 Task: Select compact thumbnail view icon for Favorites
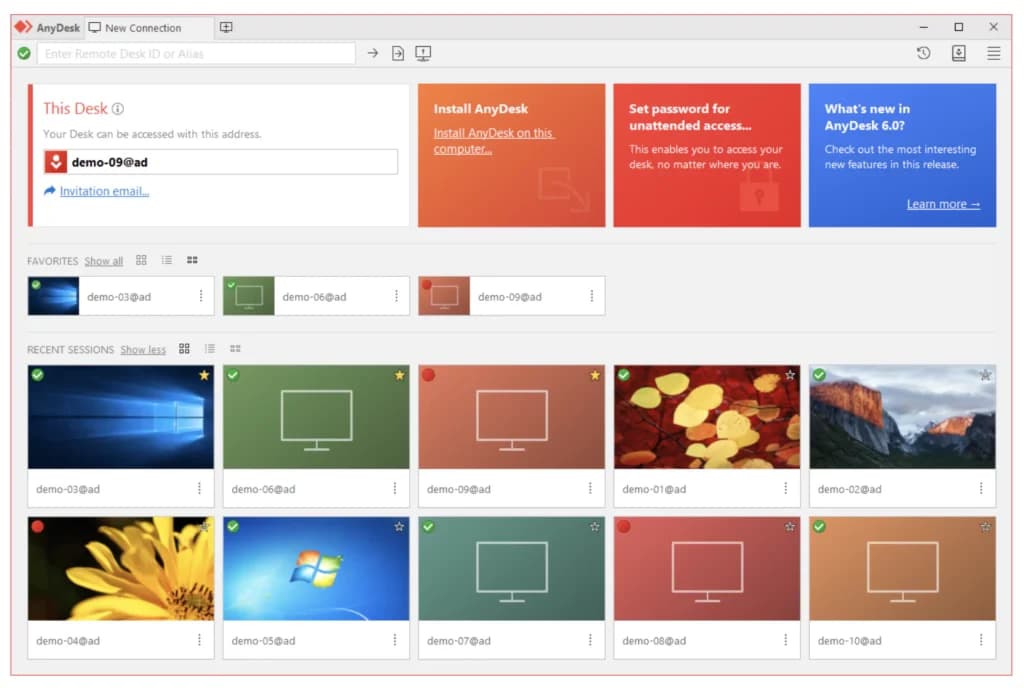click(192, 260)
